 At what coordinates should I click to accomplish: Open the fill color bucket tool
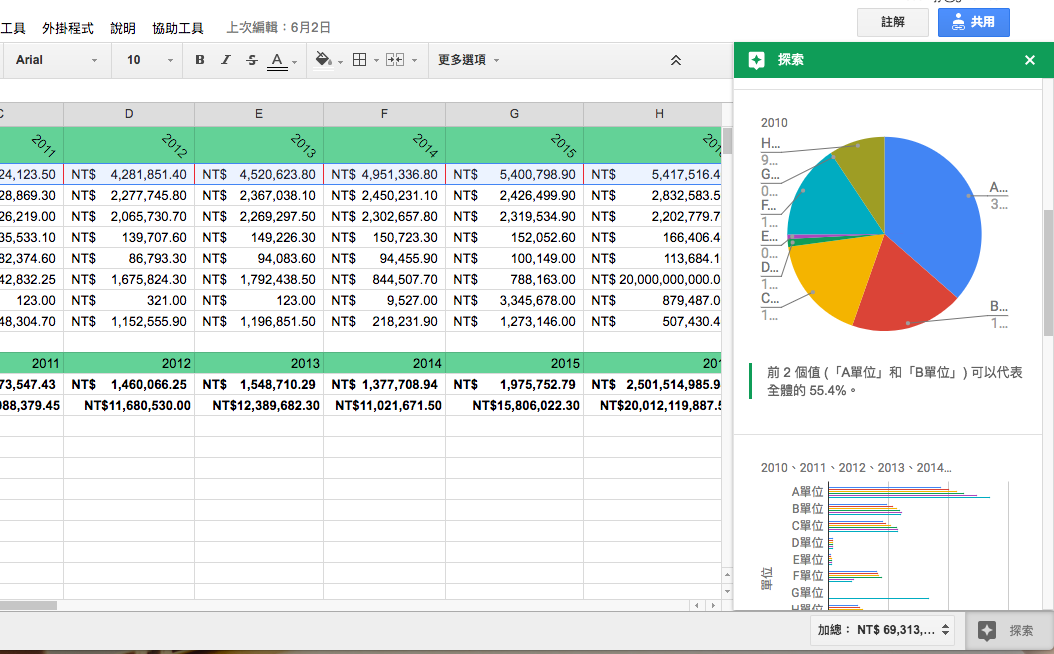click(x=323, y=60)
